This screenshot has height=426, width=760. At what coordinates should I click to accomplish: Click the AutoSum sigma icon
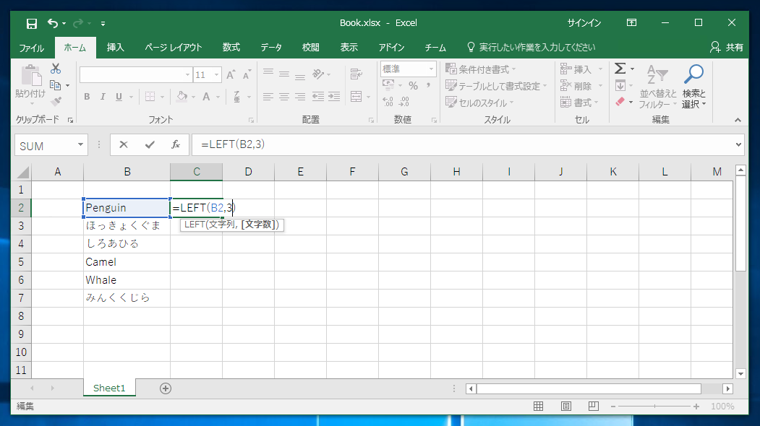click(620, 69)
